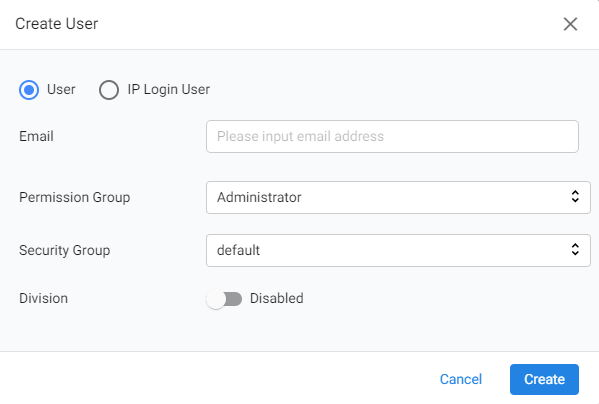
Task: Enable the Division toggle switch
Action: point(224,299)
